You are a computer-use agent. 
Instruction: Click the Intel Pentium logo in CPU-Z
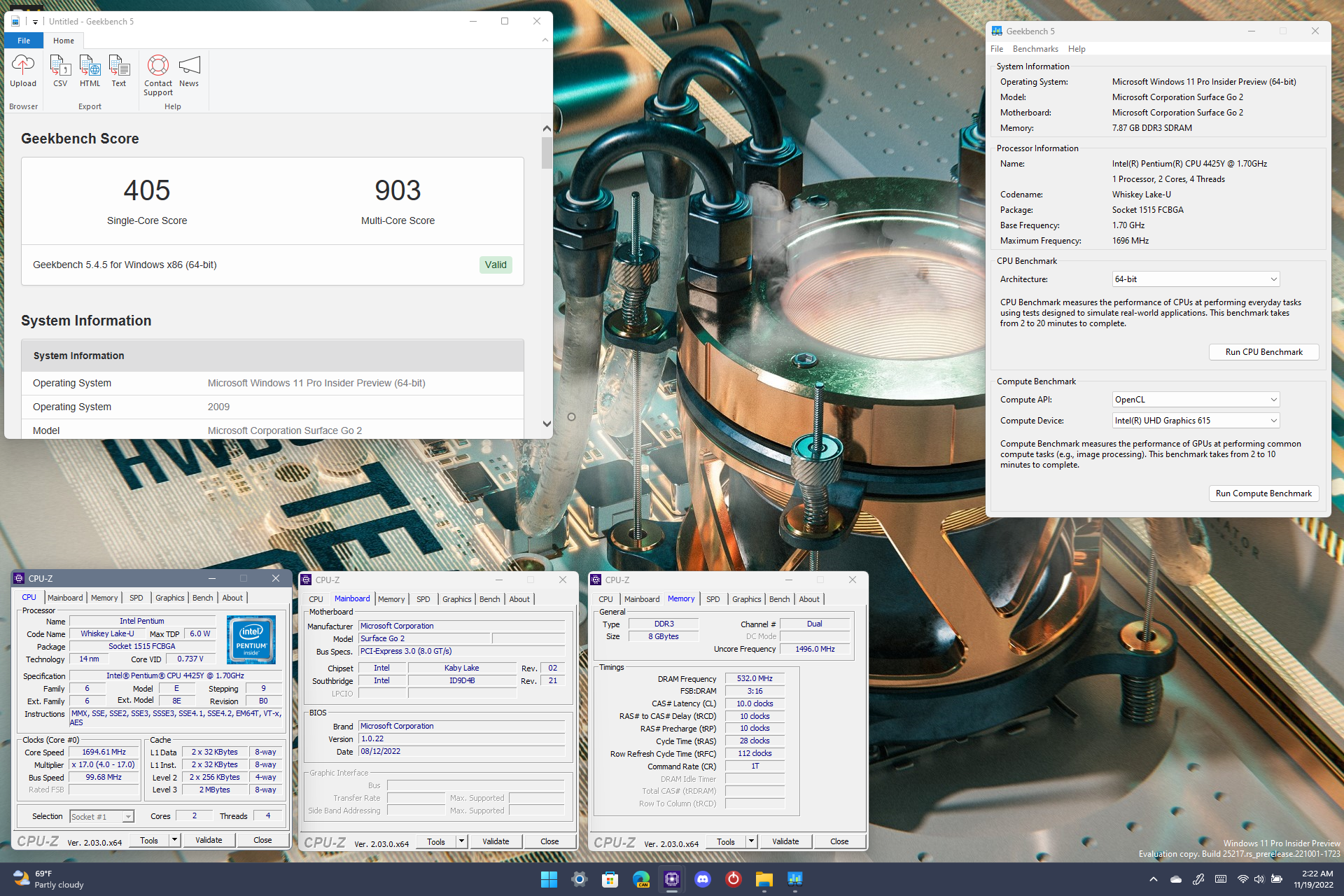[x=251, y=640]
